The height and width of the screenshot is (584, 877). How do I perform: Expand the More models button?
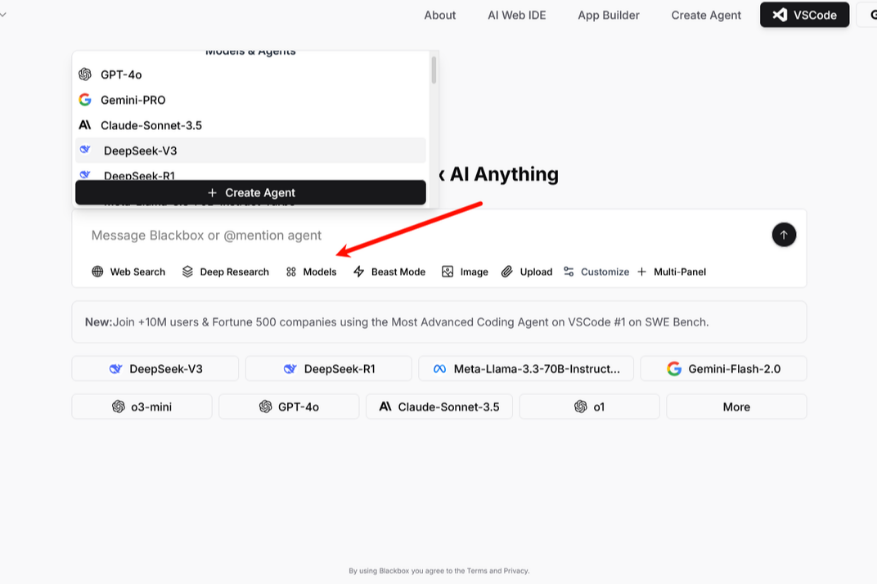coord(736,407)
